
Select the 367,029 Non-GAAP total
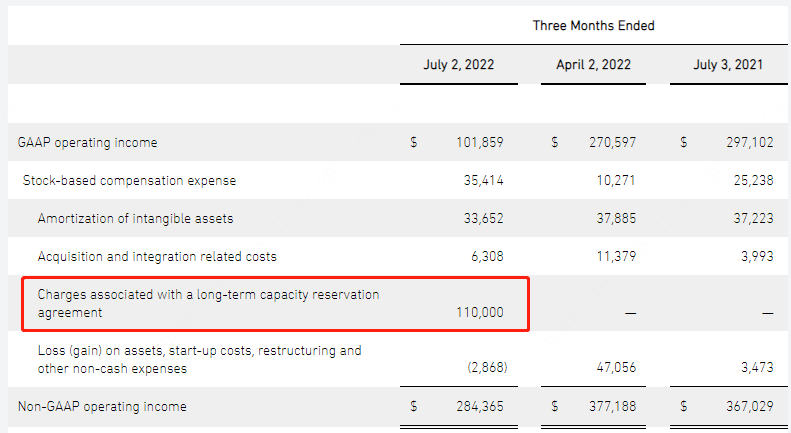750,406
